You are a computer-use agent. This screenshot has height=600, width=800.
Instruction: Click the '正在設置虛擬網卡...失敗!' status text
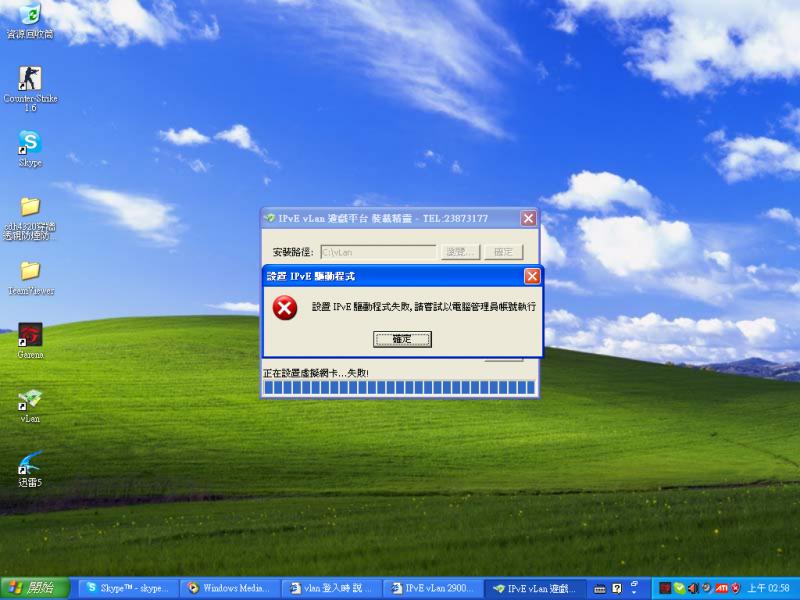point(316,373)
